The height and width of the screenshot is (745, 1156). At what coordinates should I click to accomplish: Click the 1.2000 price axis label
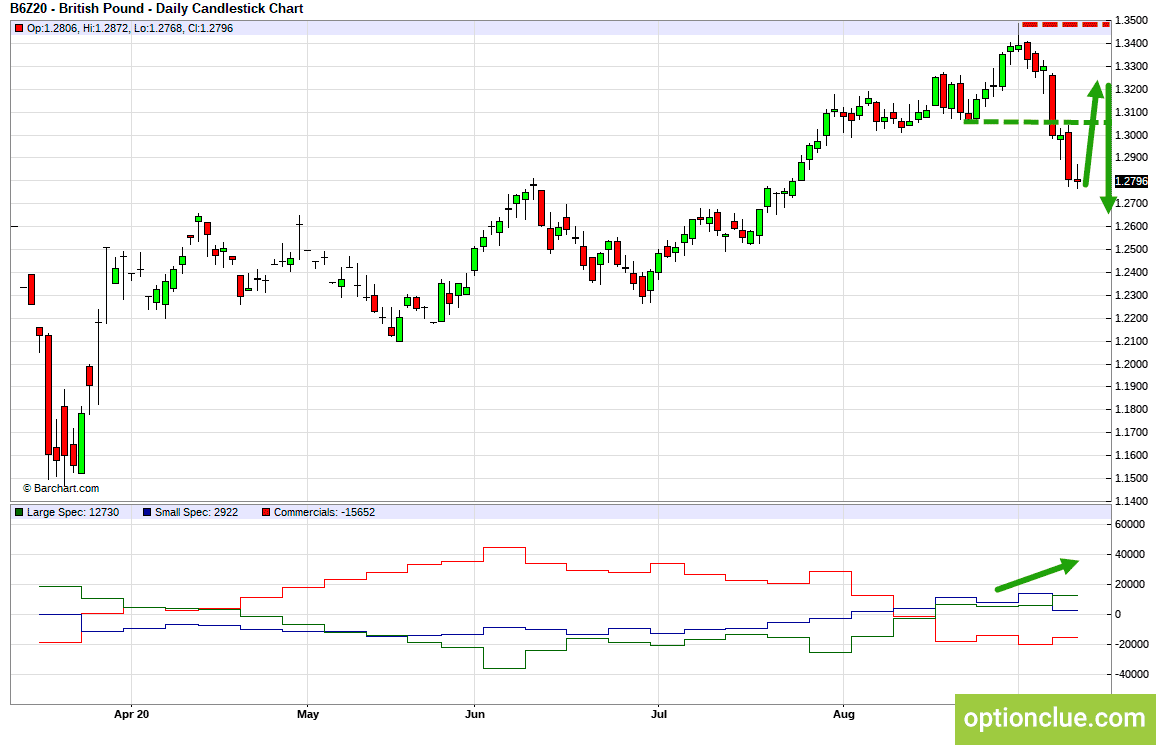tap(1131, 364)
